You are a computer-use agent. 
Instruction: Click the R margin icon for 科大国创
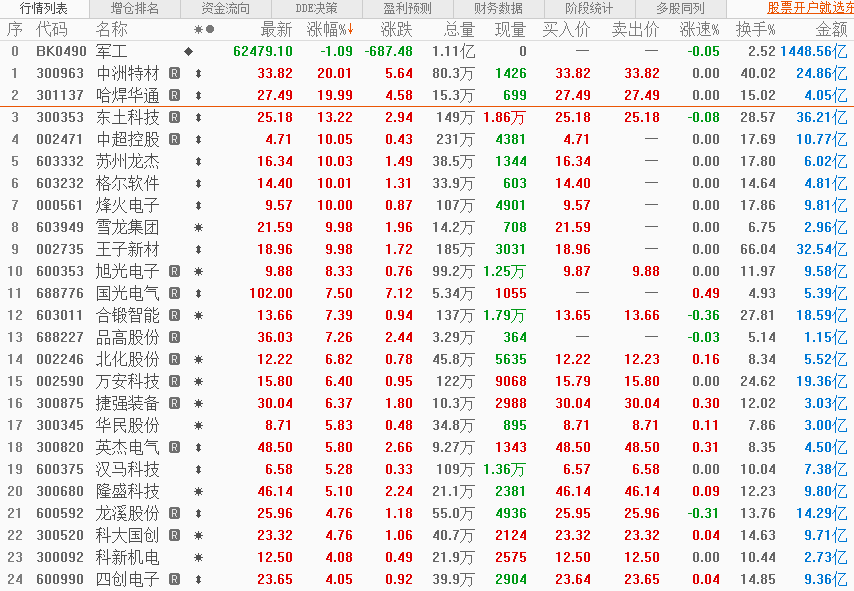pos(174,535)
